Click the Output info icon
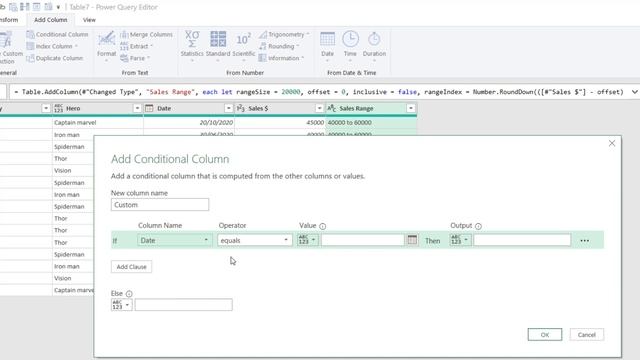 tap(478, 226)
